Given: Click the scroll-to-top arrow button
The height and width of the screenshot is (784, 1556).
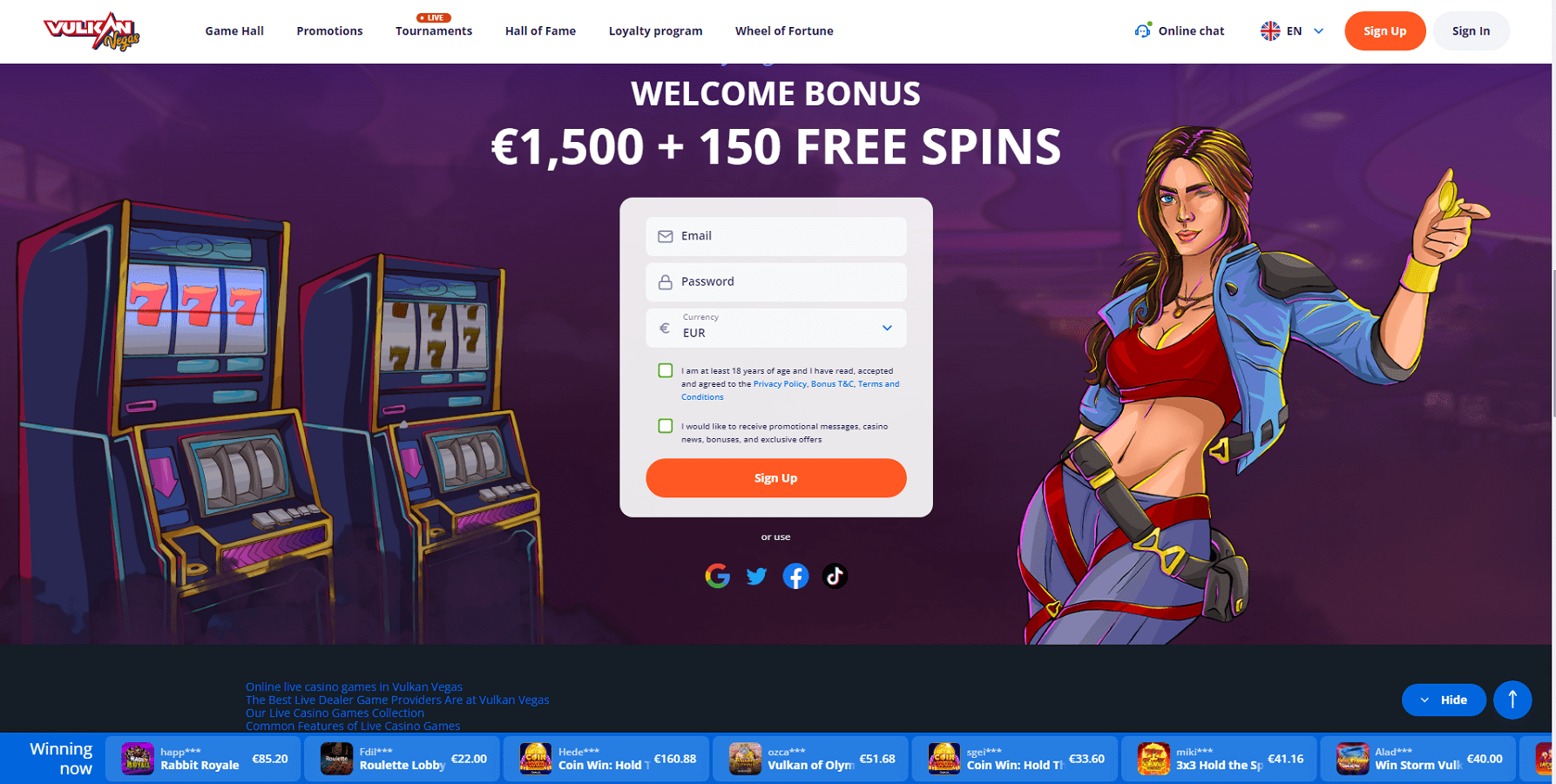Looking at the screenshot, I should click(1512, 700).
